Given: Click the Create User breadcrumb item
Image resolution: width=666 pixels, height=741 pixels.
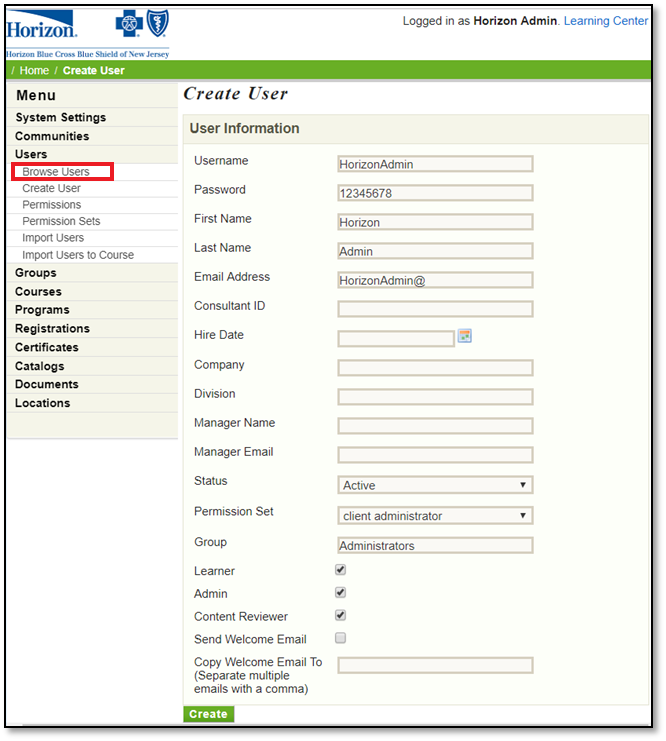Looking at the screenshot, I should click(94, 70).
